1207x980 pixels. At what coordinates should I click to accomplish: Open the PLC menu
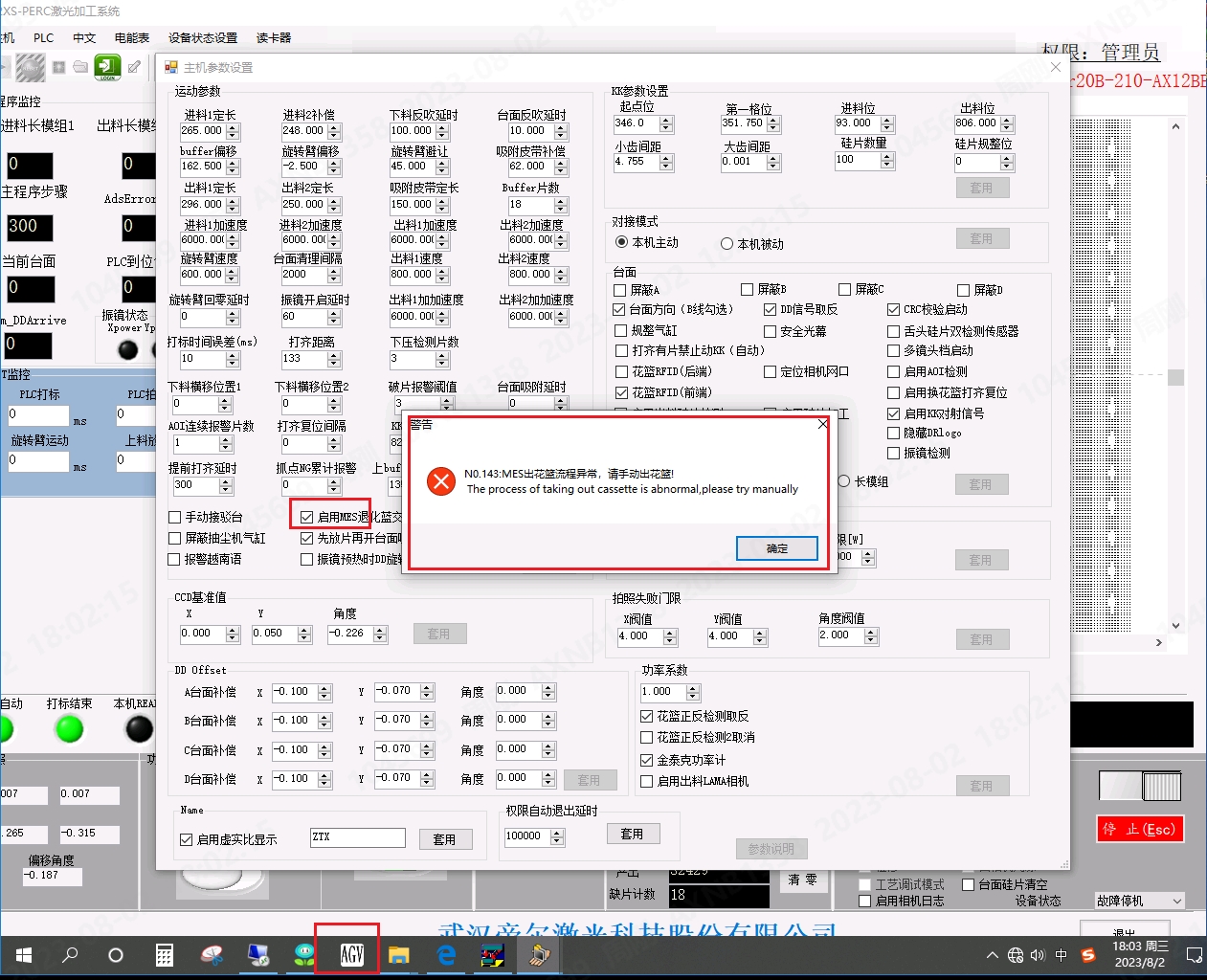pos(44,37)
